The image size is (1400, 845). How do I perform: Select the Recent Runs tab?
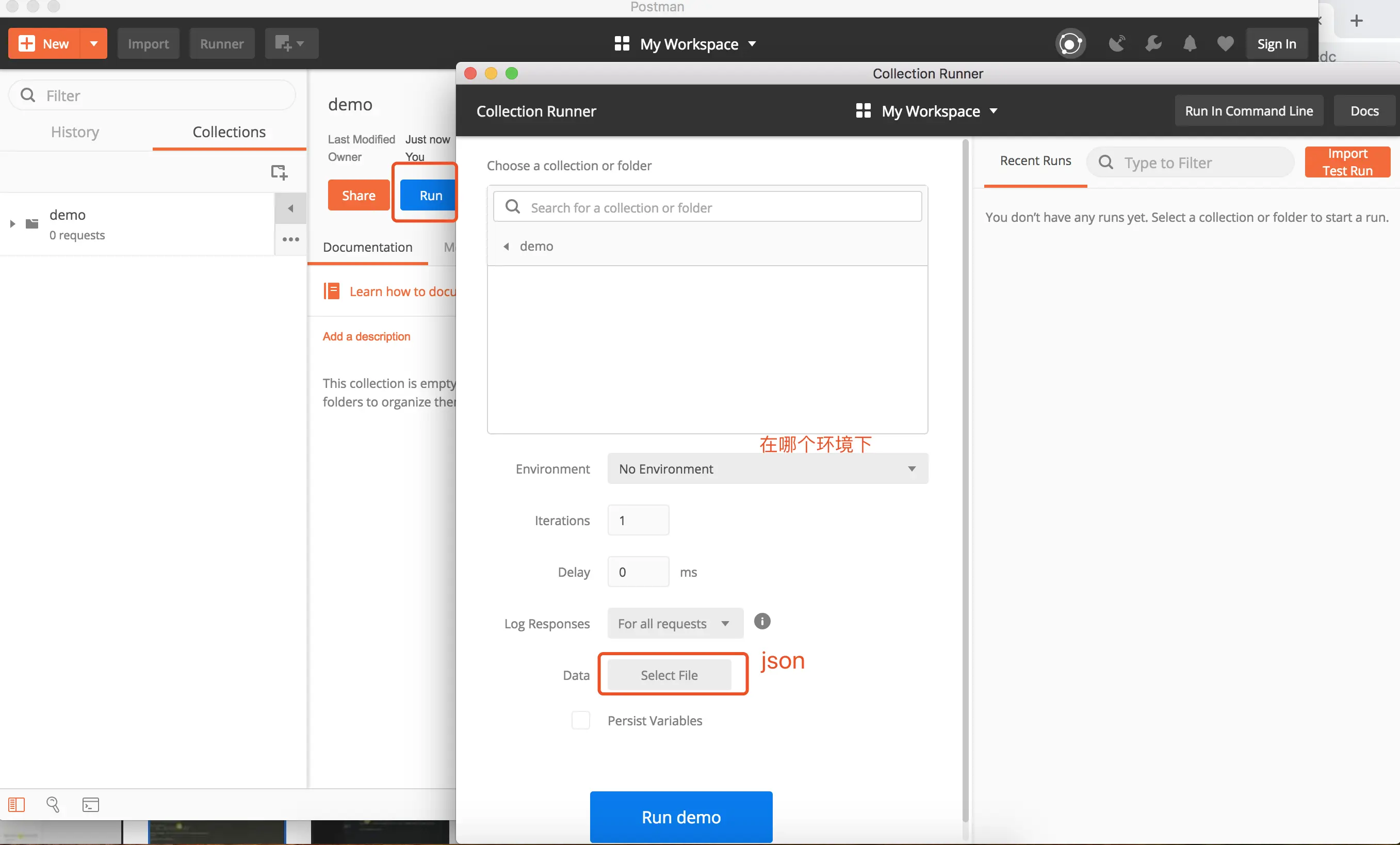(x=1035, y=161)
